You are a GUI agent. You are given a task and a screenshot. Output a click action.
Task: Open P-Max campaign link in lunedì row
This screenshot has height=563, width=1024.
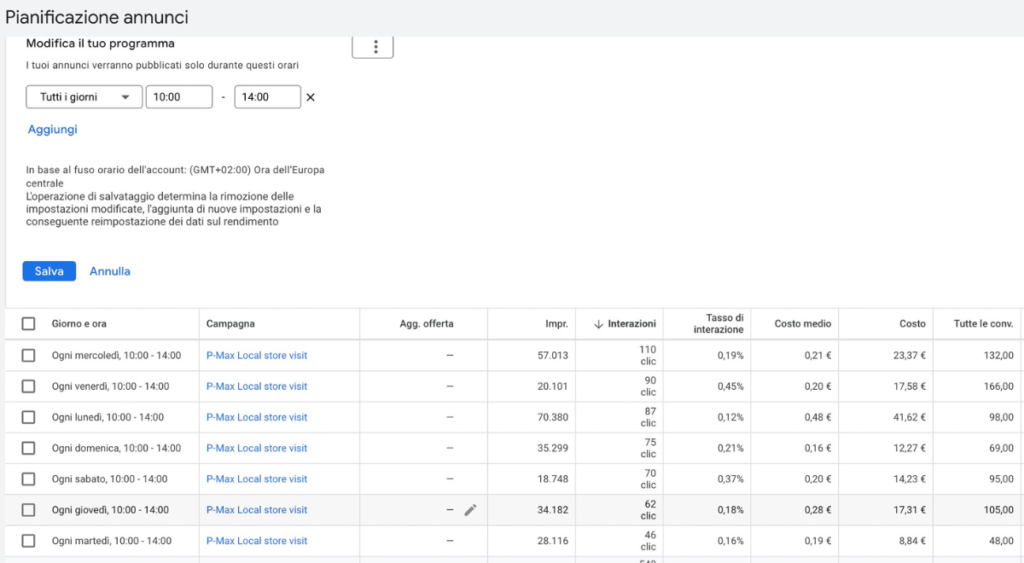pos(257,417)
